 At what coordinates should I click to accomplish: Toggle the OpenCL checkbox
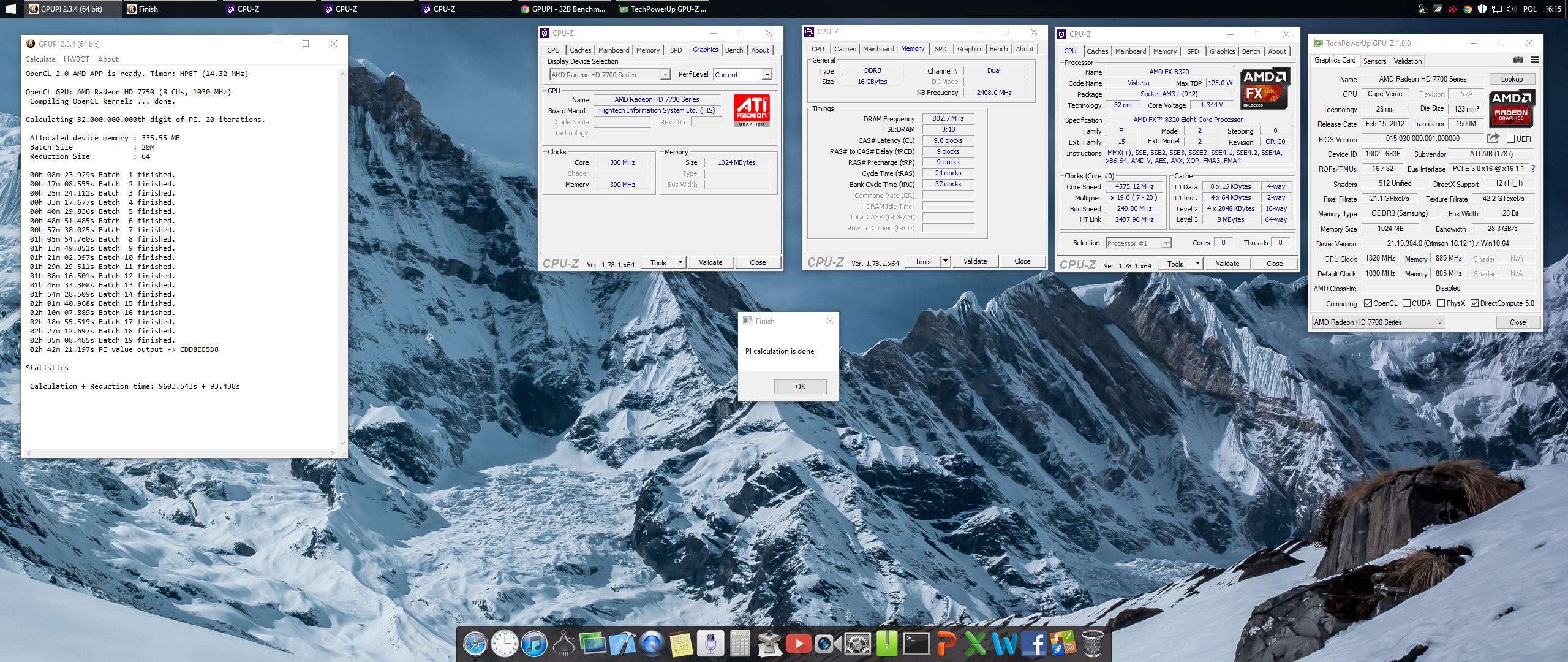click(1368, 303)
